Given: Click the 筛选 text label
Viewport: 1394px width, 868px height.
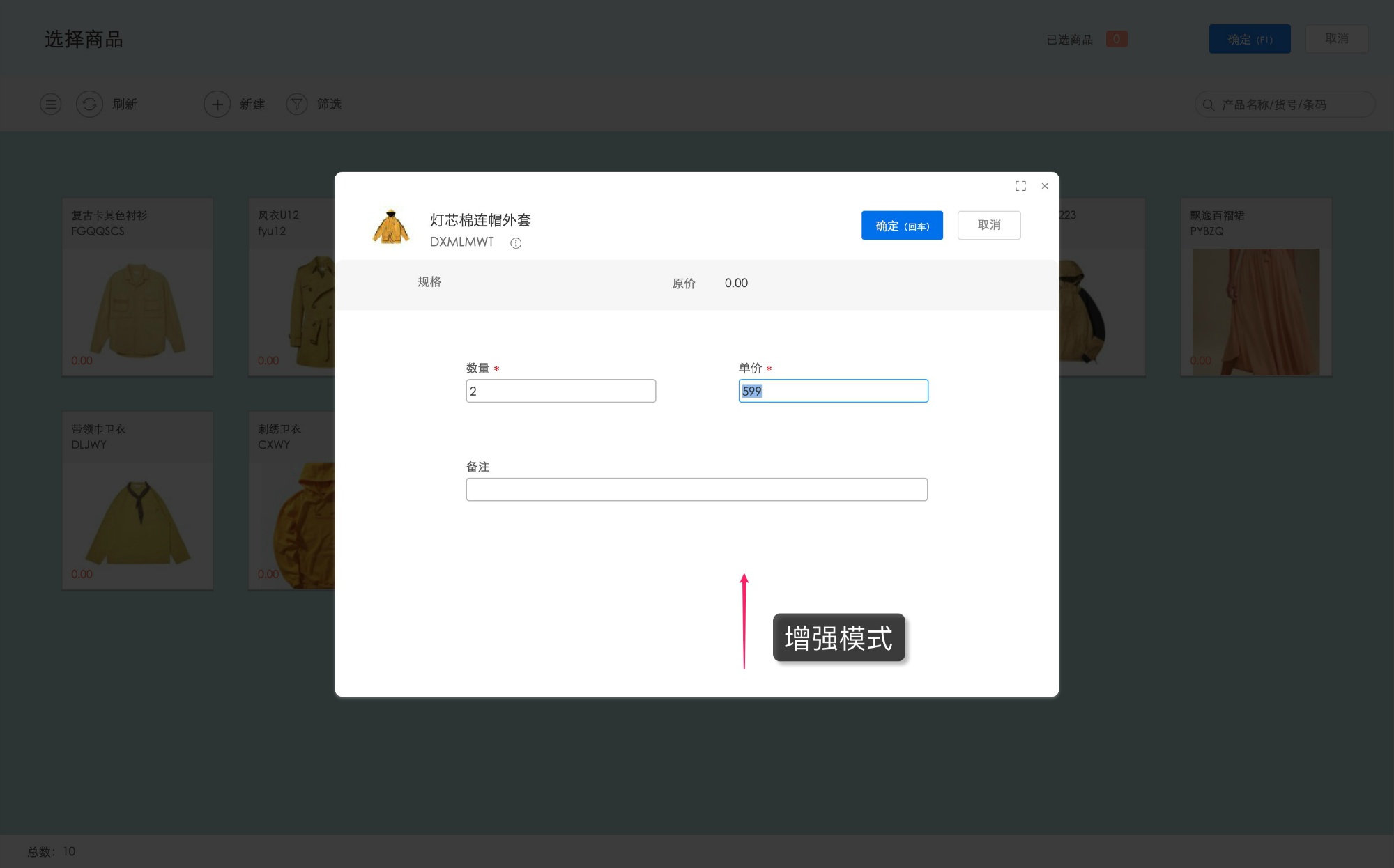Looking at the screenshot, I should click(329, 104).
